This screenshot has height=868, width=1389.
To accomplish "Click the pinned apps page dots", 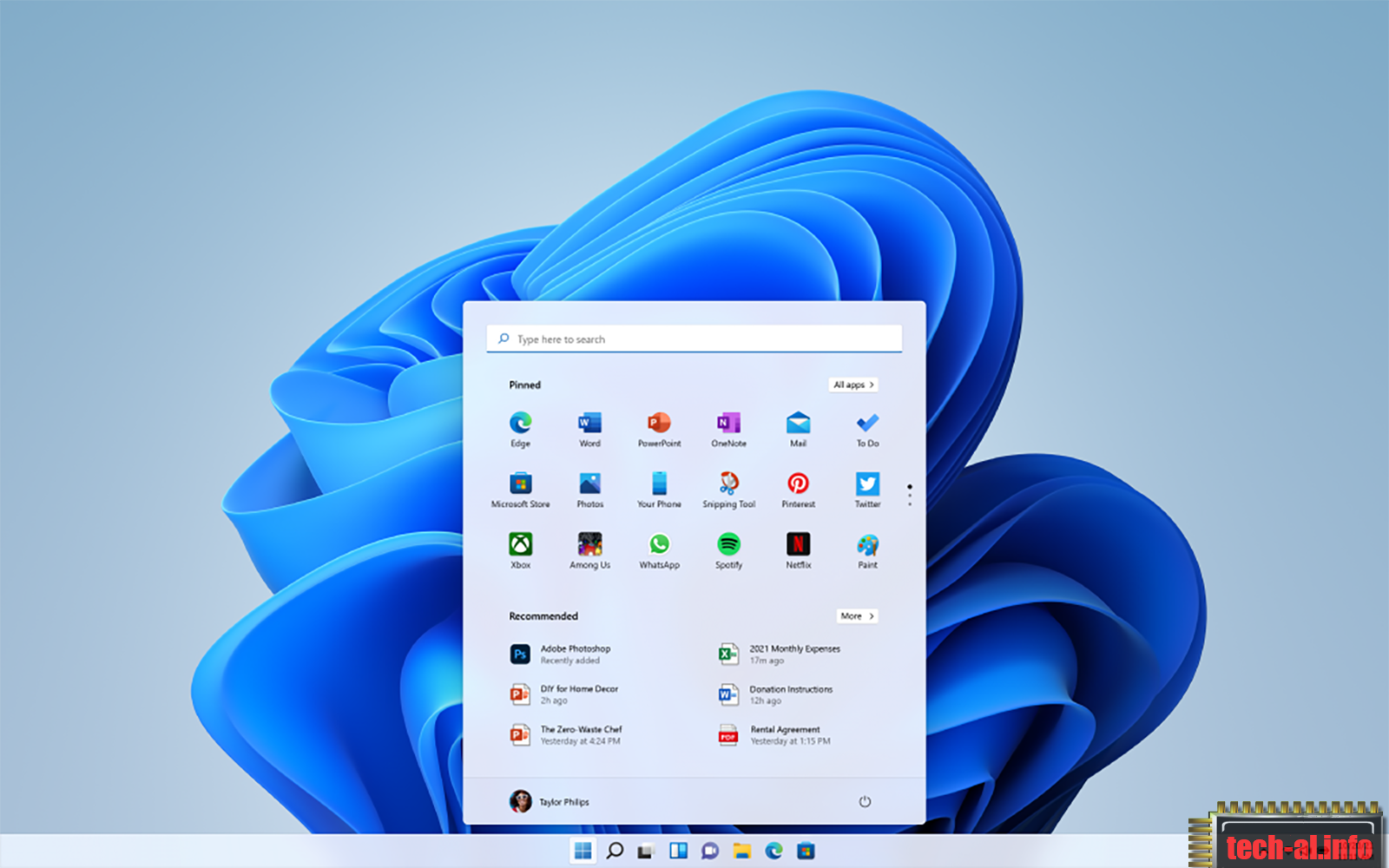I will (910, 495).
